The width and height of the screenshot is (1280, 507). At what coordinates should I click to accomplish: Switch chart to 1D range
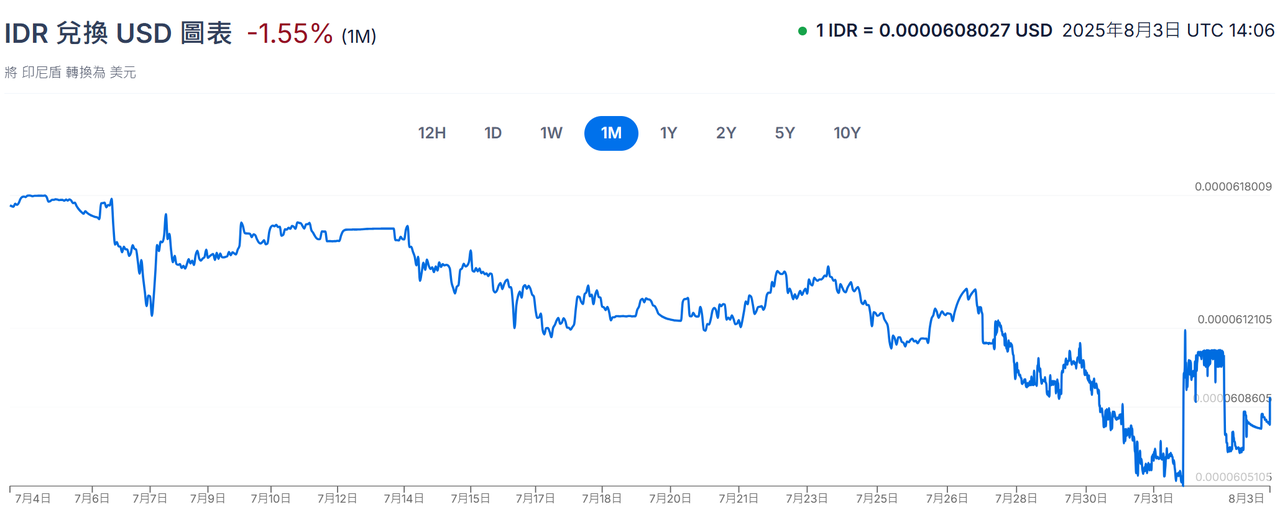[493, 133]
